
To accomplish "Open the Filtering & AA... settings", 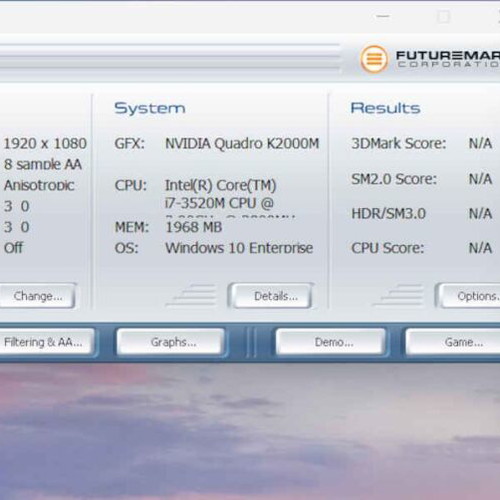I will (46, 342).
